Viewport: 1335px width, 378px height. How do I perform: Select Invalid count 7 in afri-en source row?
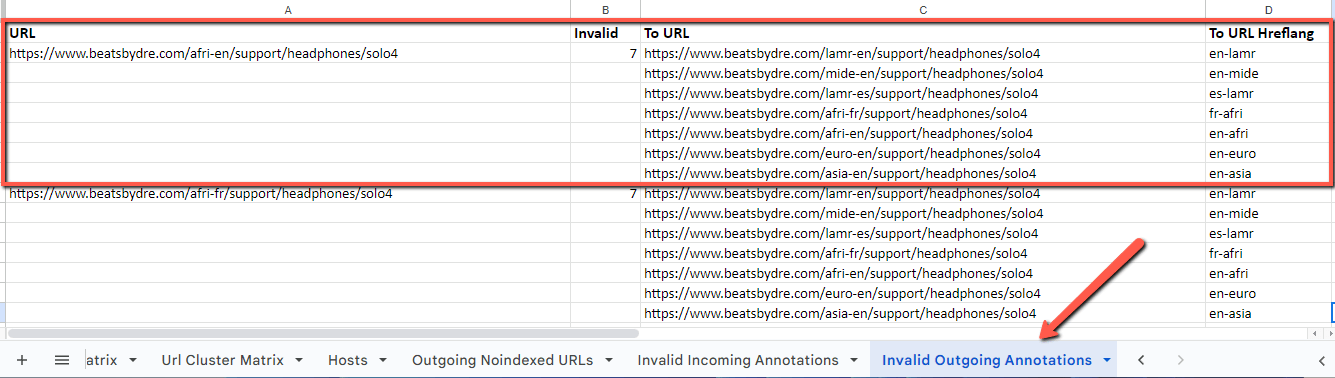pyautogui.click(x=606, y=53)
